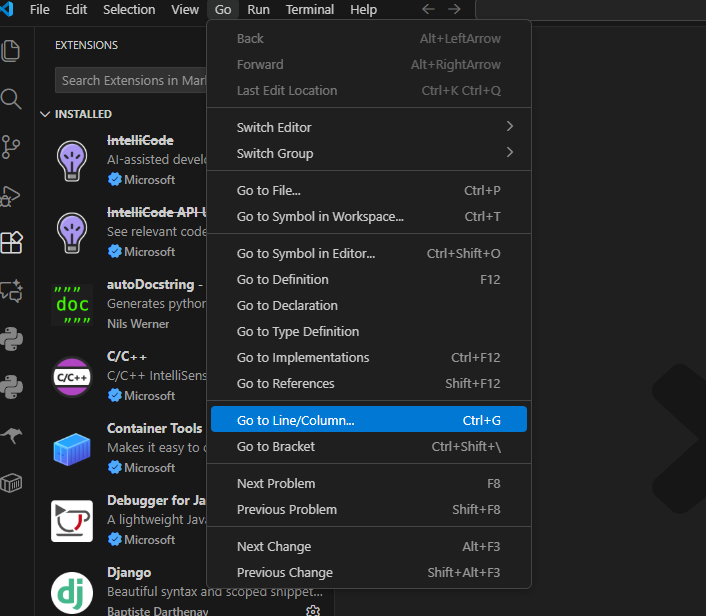
Task: Click verified badge beside C/C++ Microsoft publisher
Action: (x=115, y=395)
